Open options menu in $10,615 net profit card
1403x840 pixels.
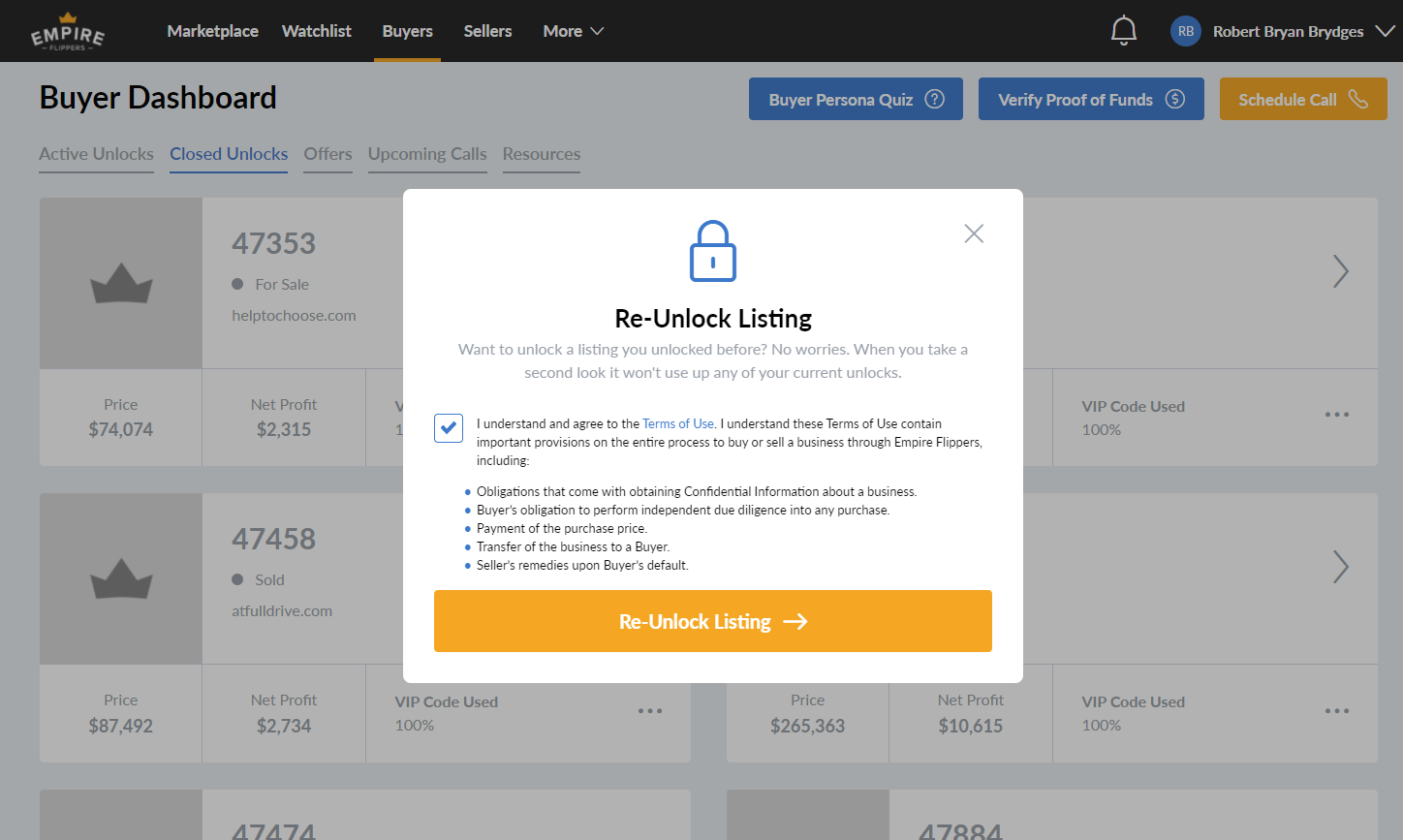[x=1337, y=711]
